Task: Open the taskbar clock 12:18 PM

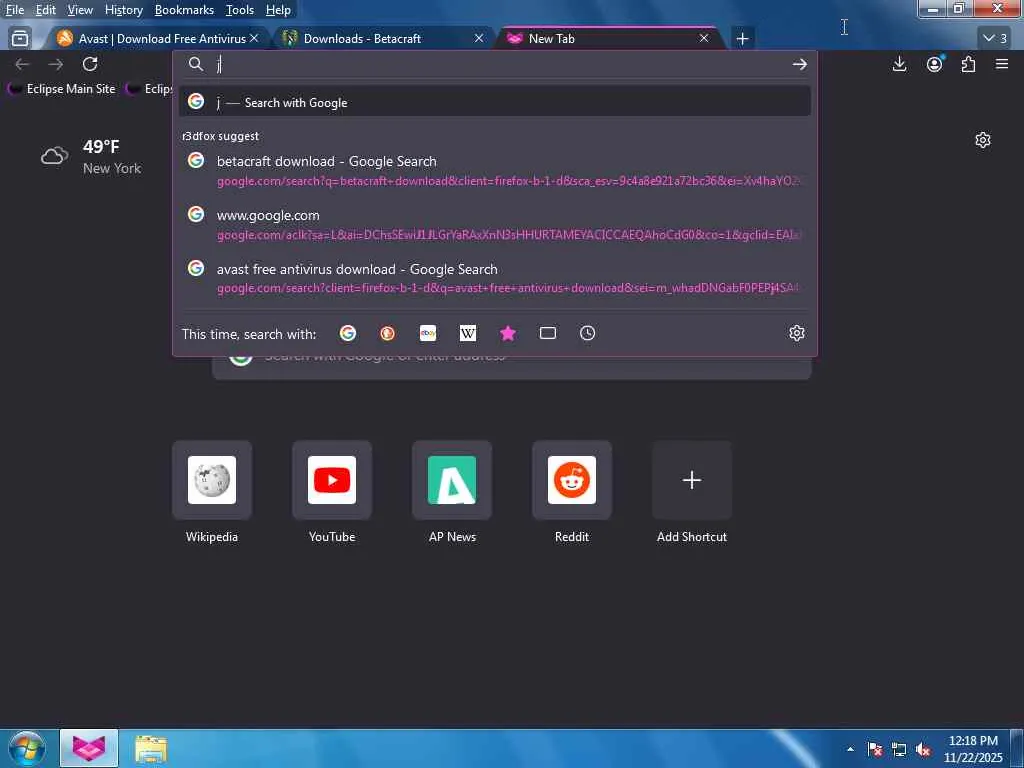Action: coord(973,749)
